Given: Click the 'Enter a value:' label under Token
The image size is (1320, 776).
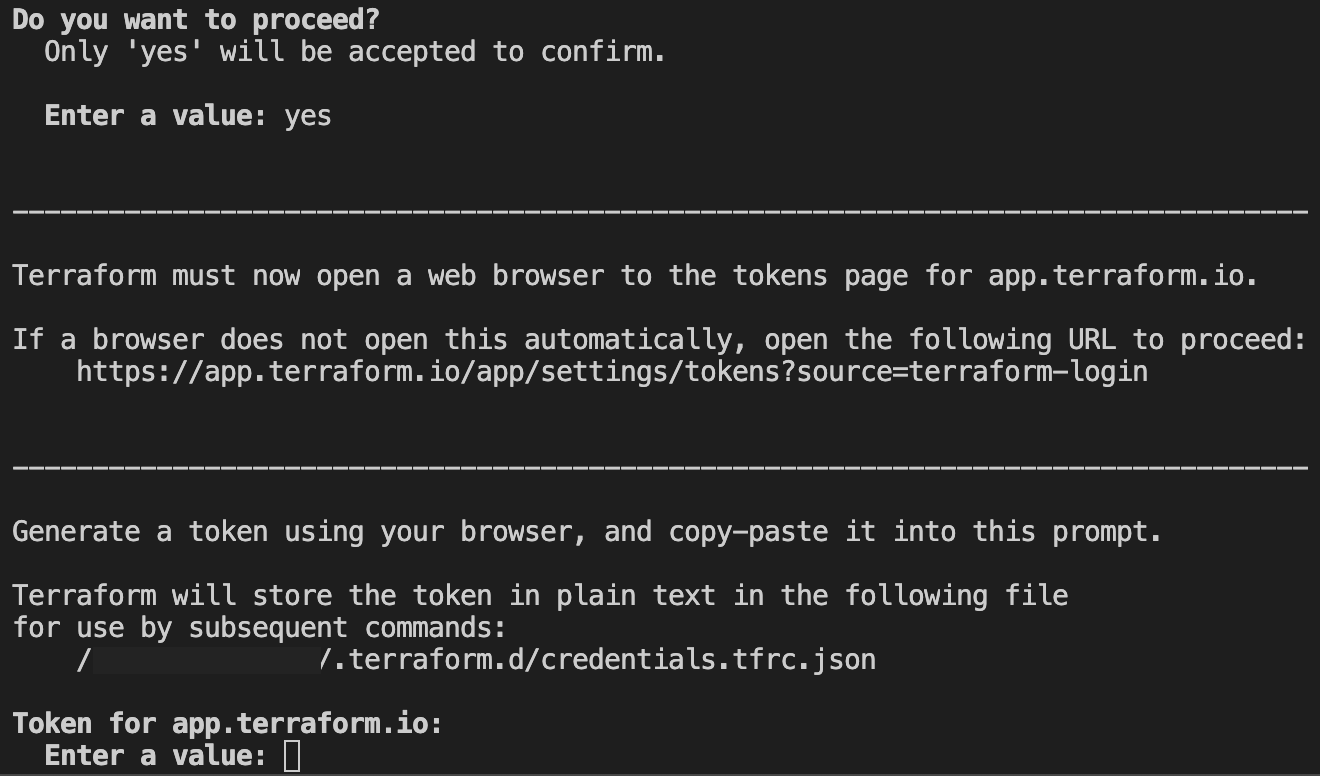Looking at the screenshot, I should [155, 756].
